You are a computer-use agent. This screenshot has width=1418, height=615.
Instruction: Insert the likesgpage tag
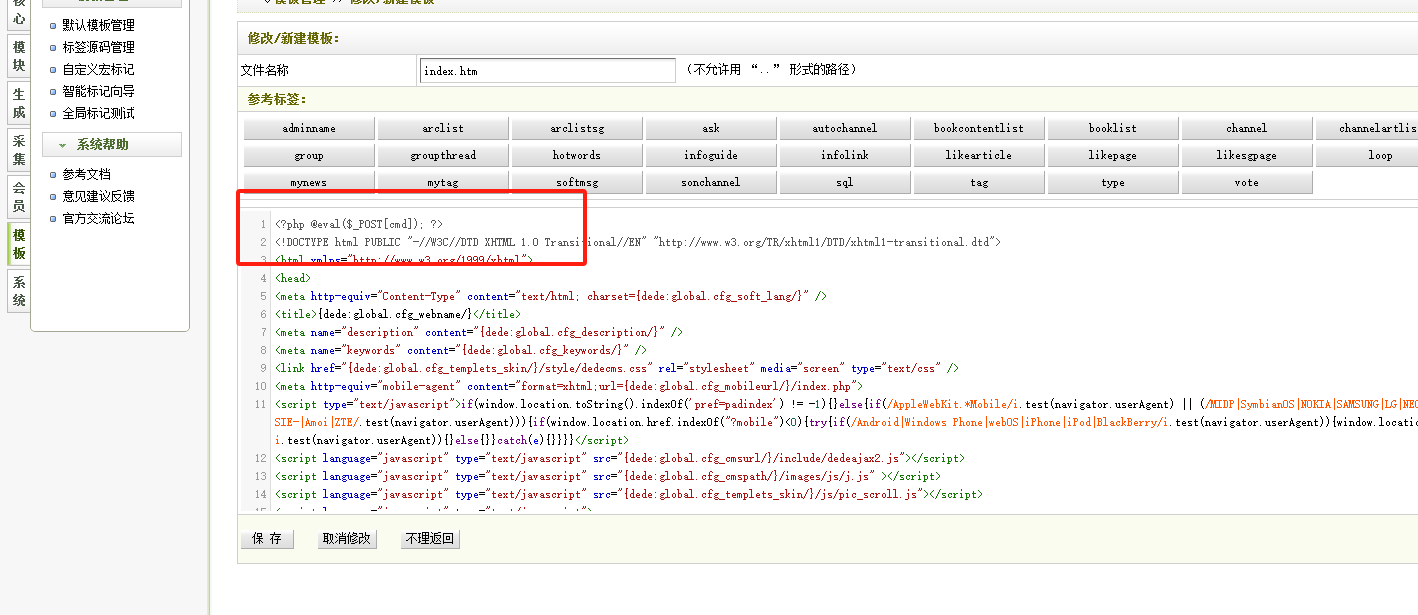(x=1247, y=155)
